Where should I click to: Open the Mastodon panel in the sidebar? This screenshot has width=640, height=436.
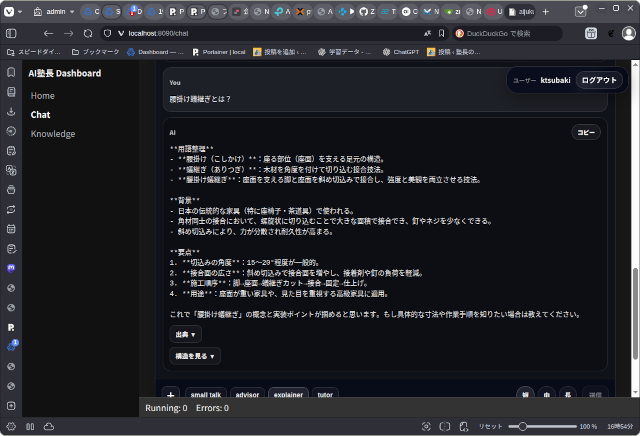point(11,268)
